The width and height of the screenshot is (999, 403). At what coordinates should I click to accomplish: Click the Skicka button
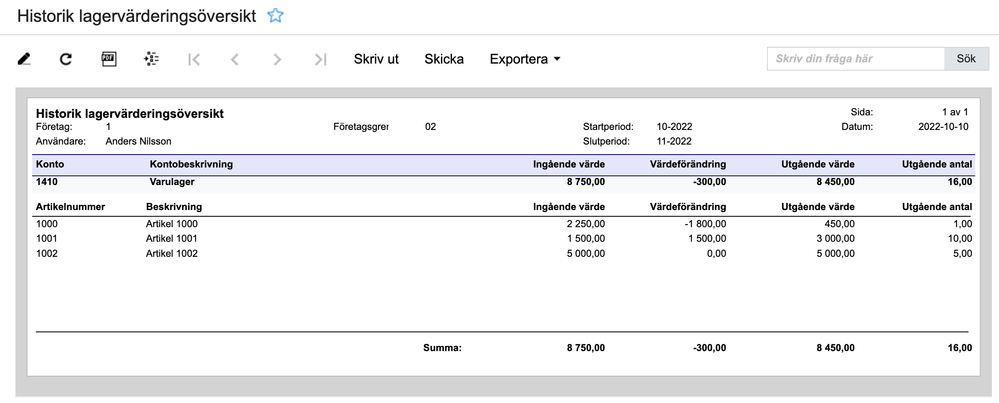tap(444, 59)
